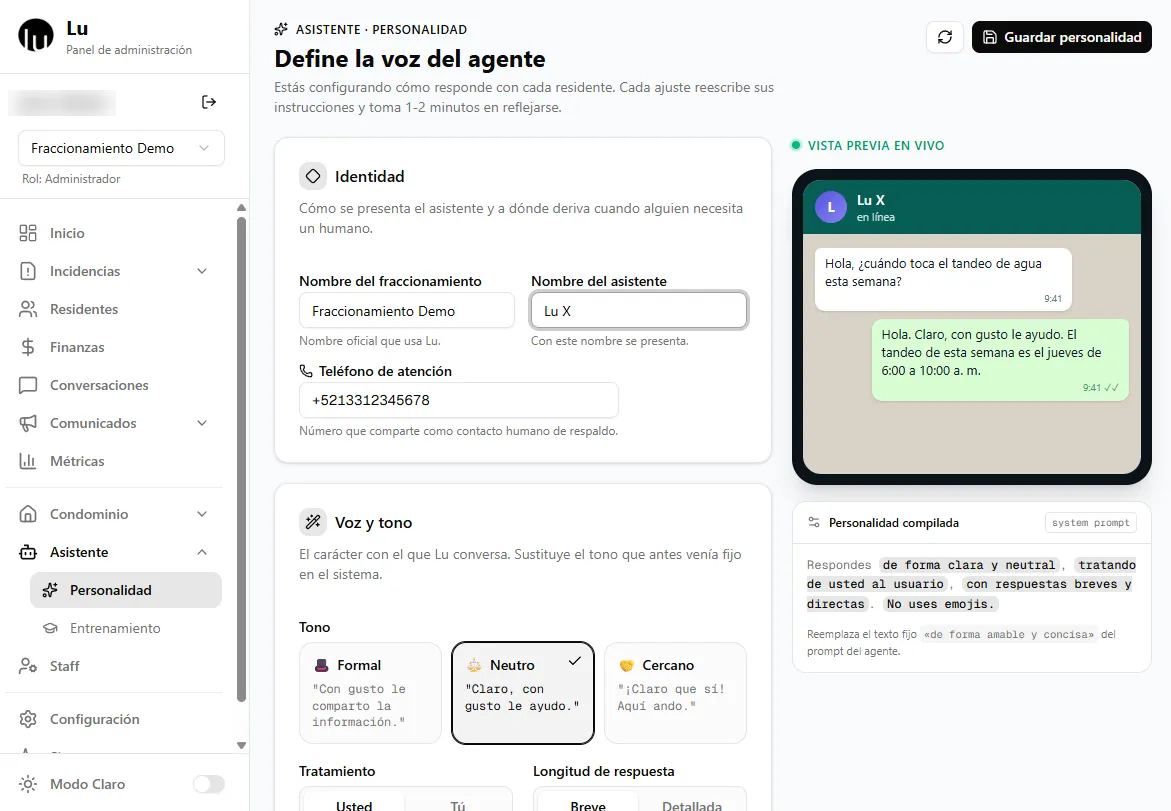Expand the Comunicados submenu chevron
Image resolution: width=1171 pixels, height=811 pixels.
pos(202,423)
